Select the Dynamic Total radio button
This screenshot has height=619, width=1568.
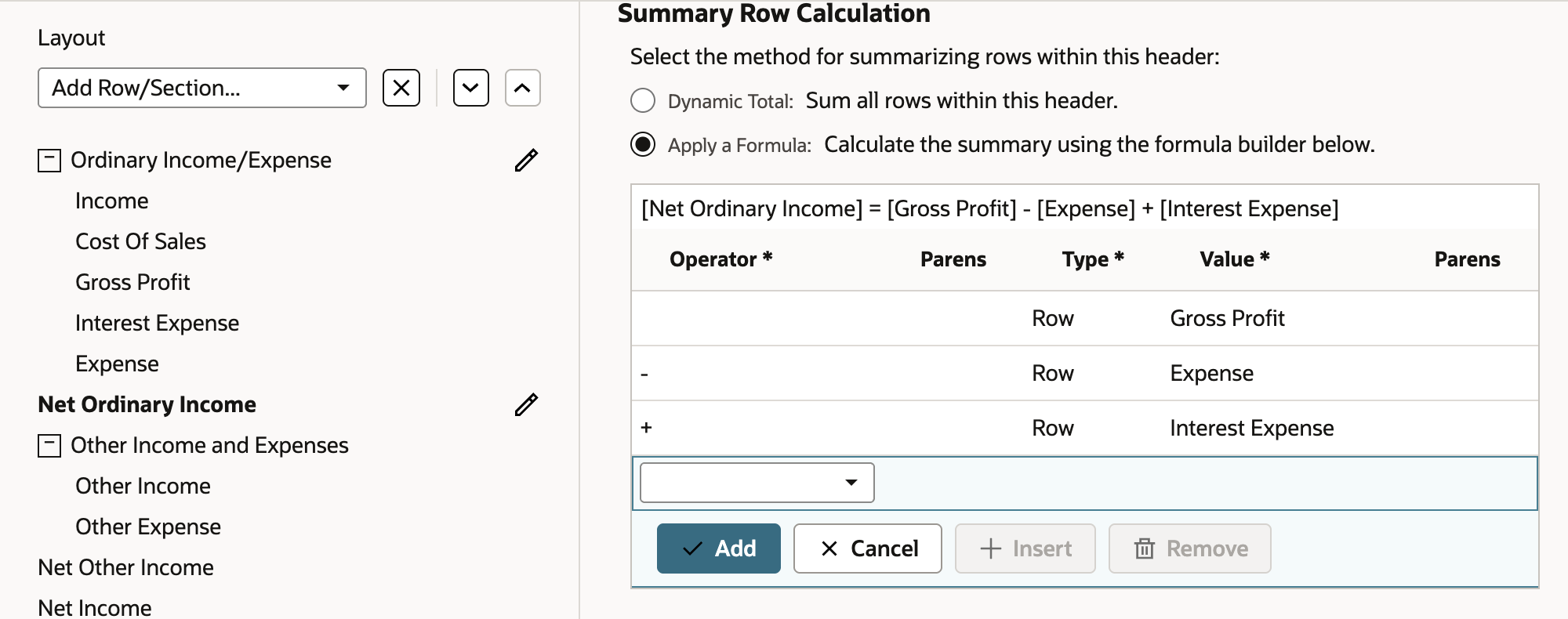point(643,100)
